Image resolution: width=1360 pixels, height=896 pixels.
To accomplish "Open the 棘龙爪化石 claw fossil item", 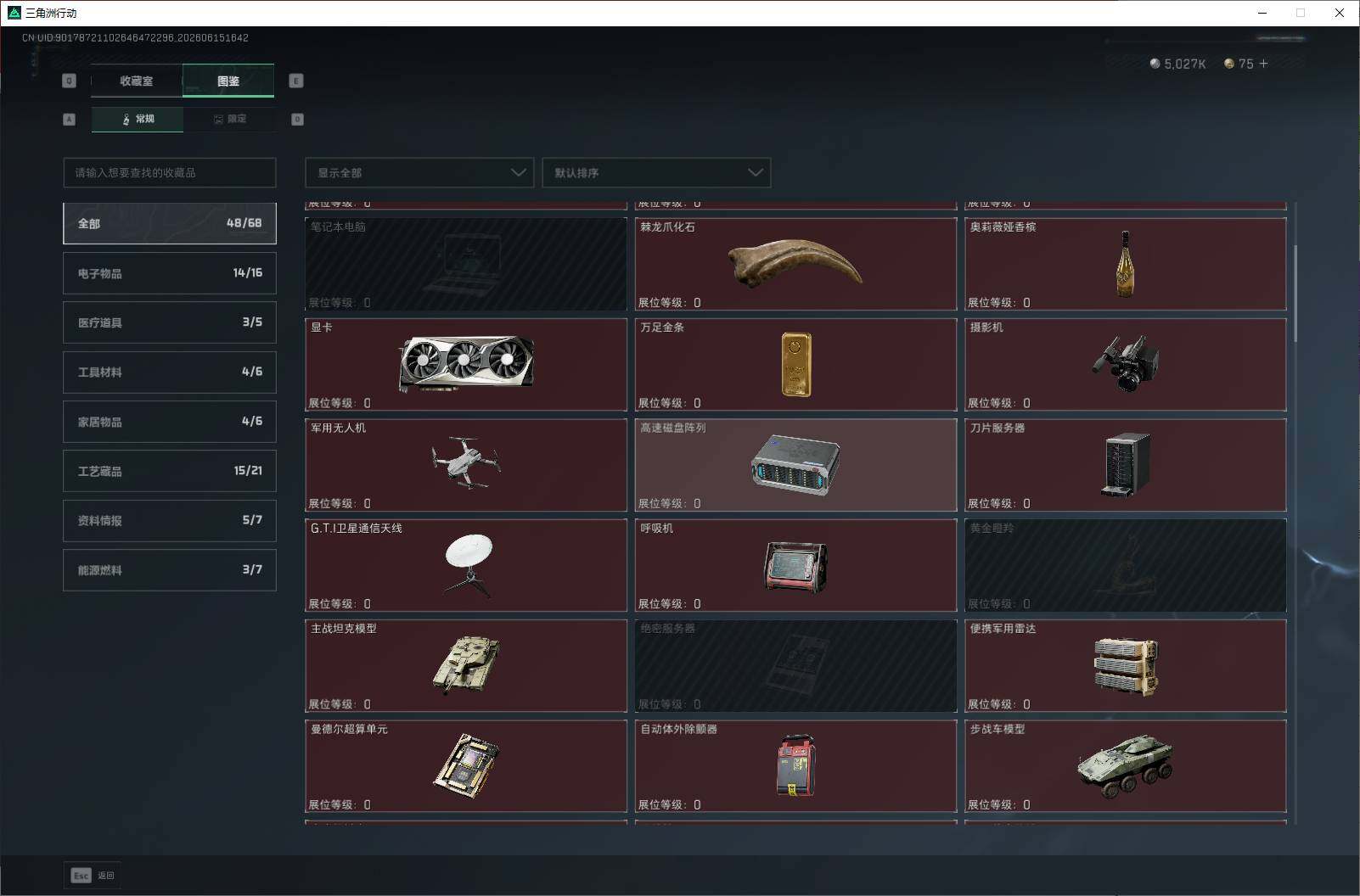I will (795, 264).
